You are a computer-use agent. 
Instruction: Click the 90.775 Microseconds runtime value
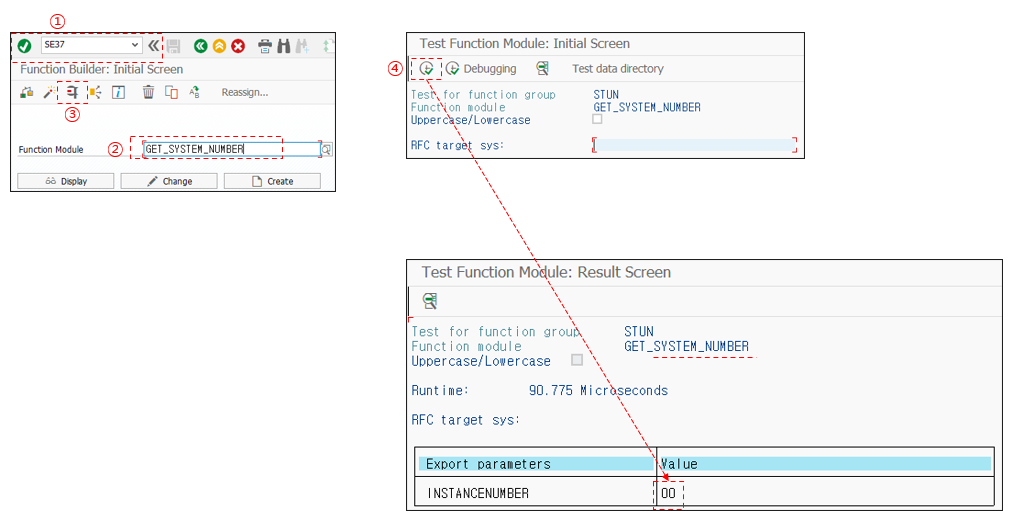598,390
